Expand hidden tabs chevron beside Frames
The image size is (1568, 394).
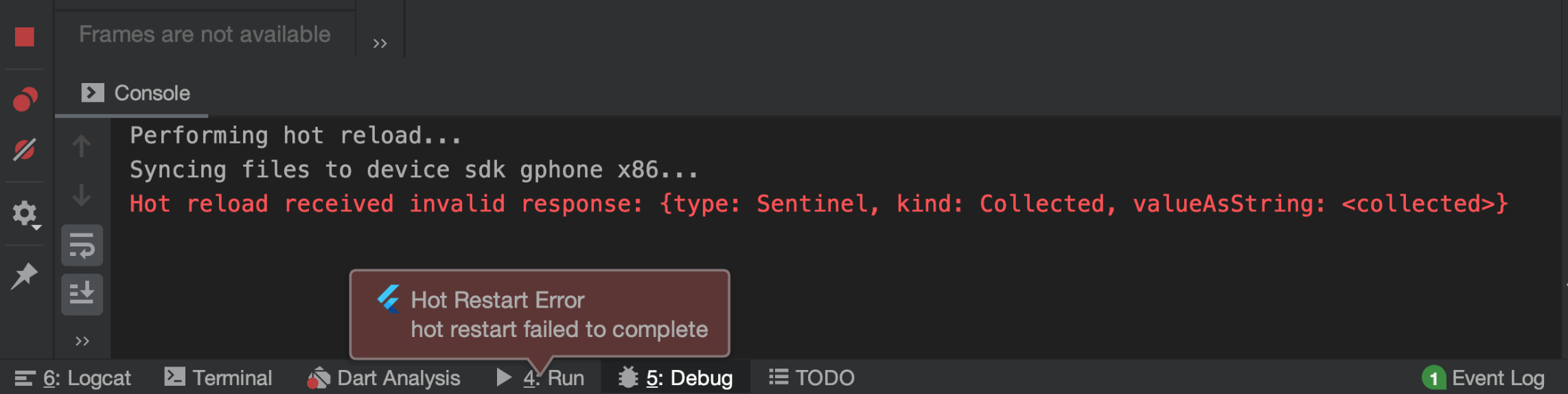coord(380,43)
